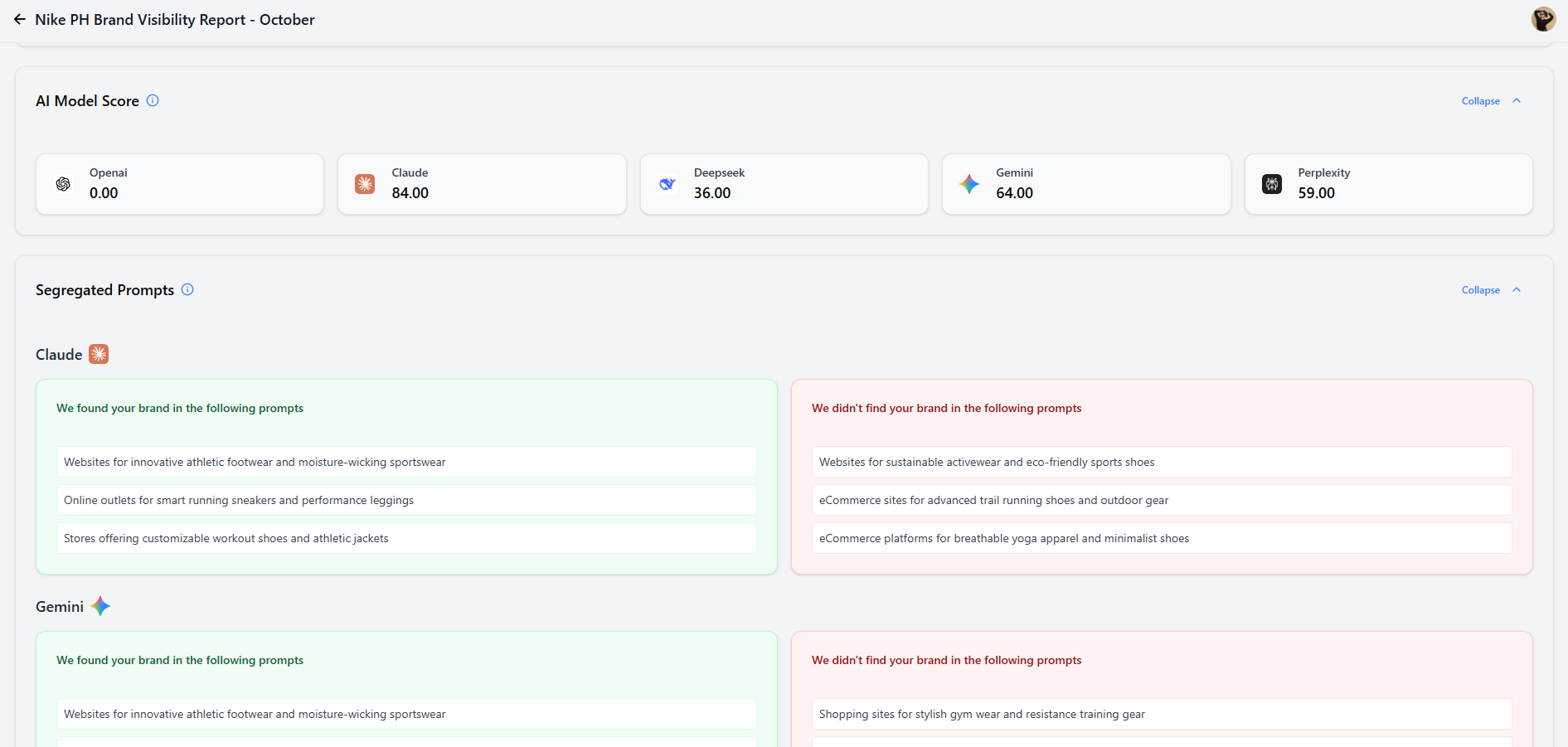This screenshot has width=1568, height=747.
Task: Click the Segregated Prompts info icon
Action: tap(187, 289)
